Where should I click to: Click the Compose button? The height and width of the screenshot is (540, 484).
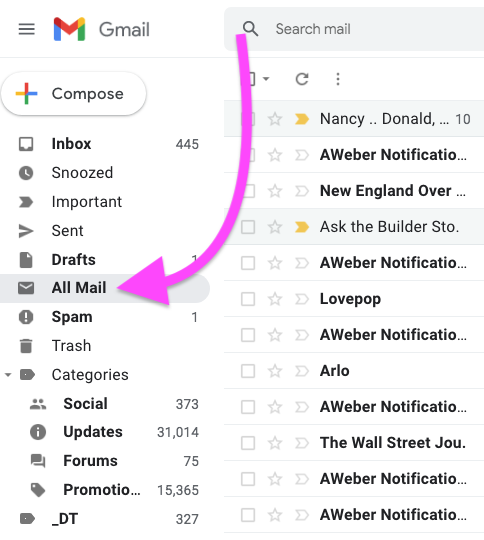tap(74, 94)
